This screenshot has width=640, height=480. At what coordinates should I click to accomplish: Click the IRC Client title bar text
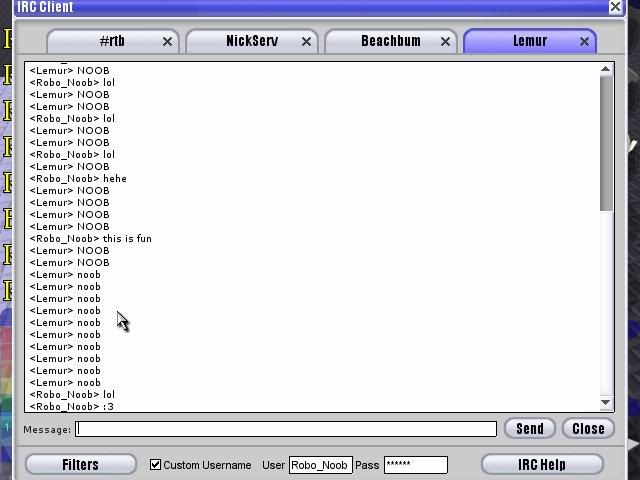coord(45,7)
